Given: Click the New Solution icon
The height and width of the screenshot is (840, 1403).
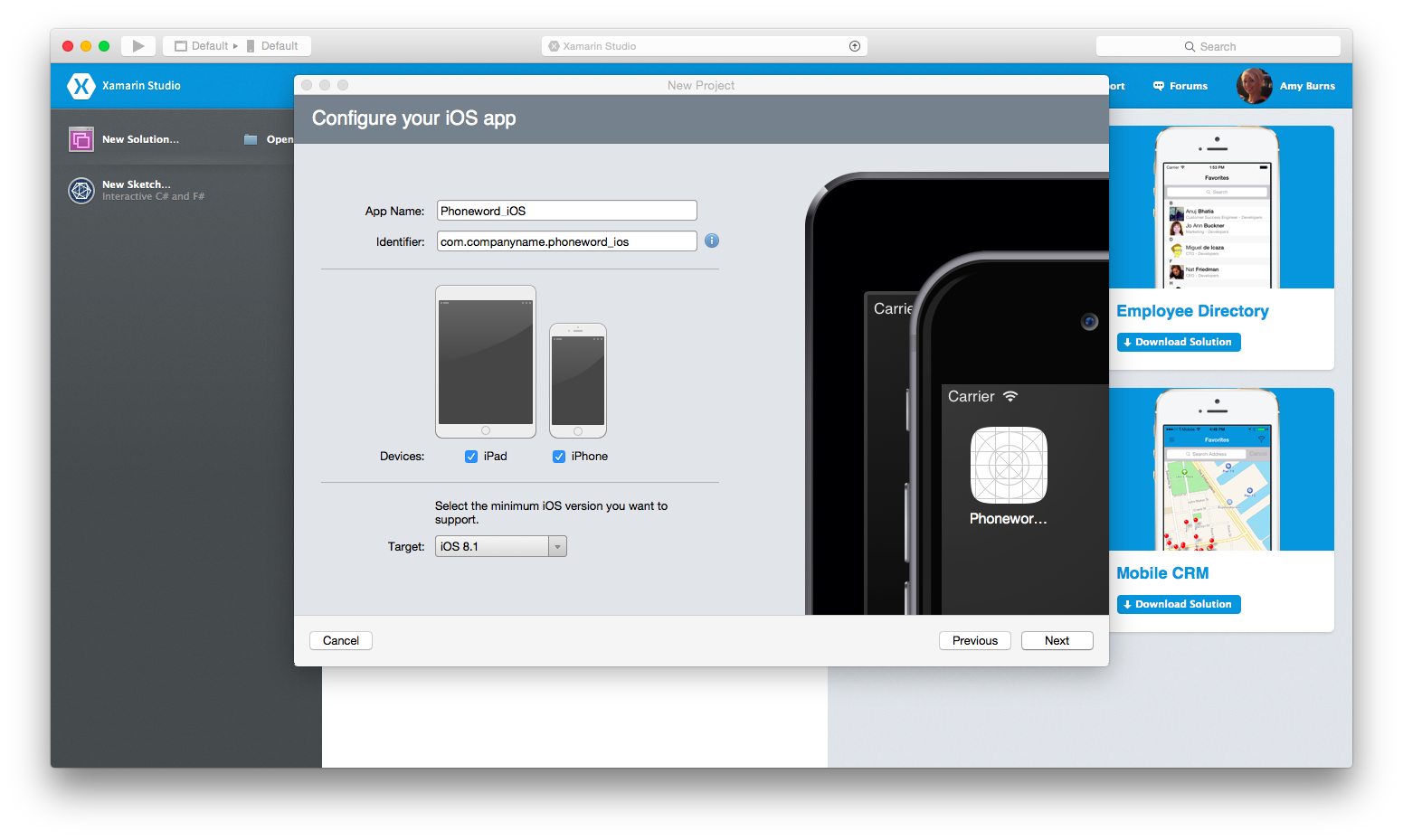Looking at the screenshot, I should 81,139.
